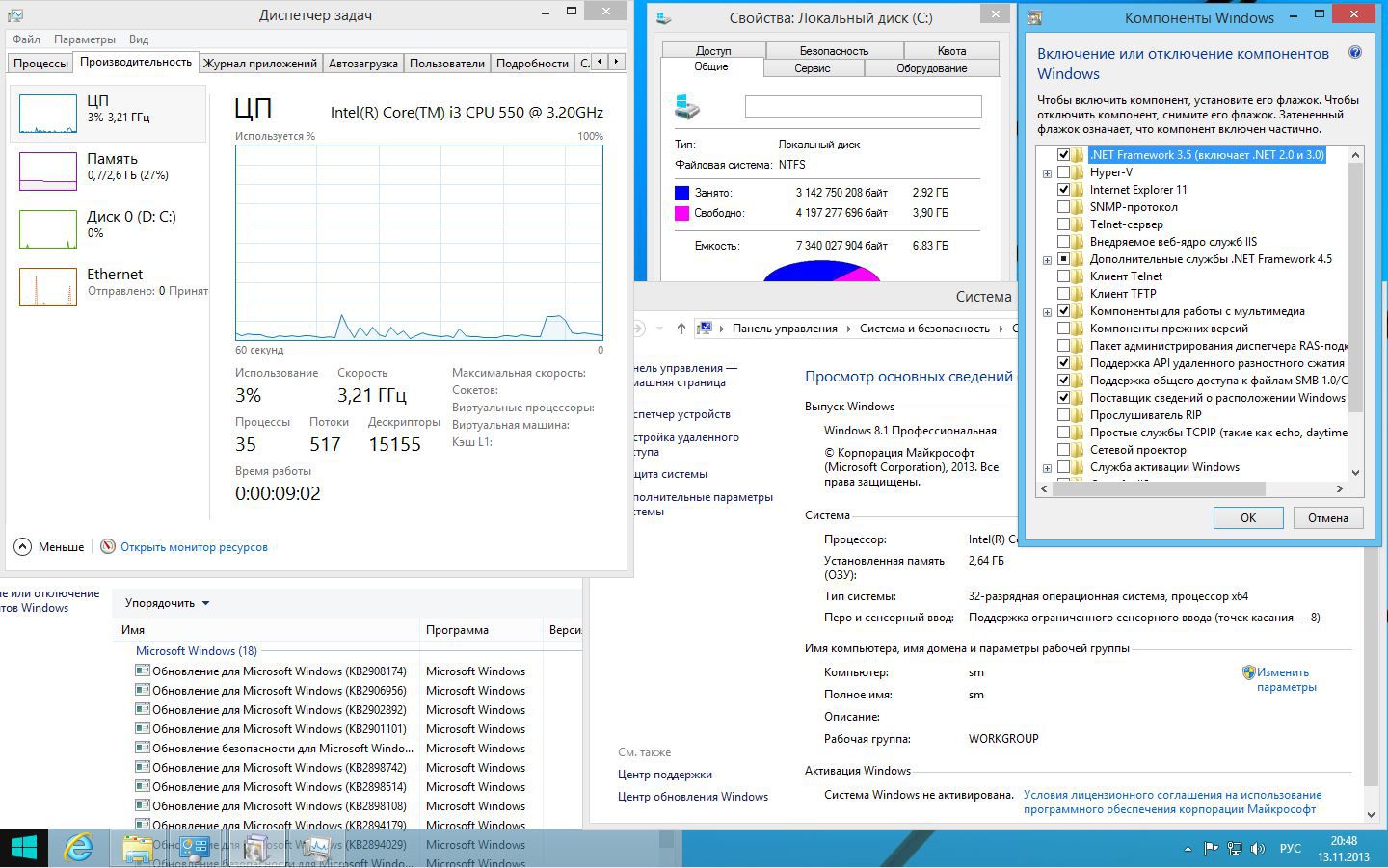
Task: Click the shield icon beside Изменить параметры
Action: (1248, 672)
